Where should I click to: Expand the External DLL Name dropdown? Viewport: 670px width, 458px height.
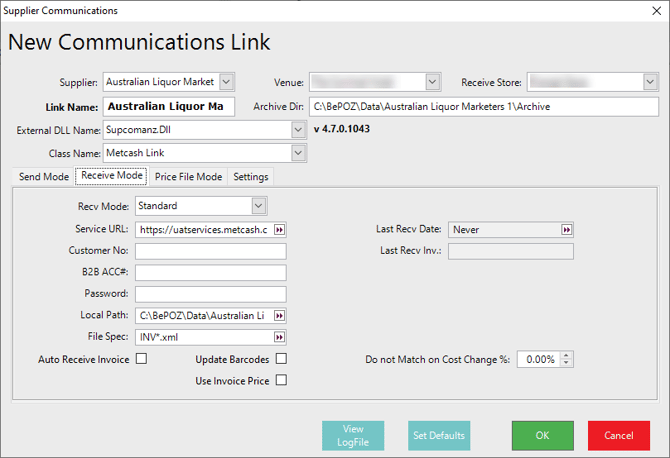pos(297,130)
